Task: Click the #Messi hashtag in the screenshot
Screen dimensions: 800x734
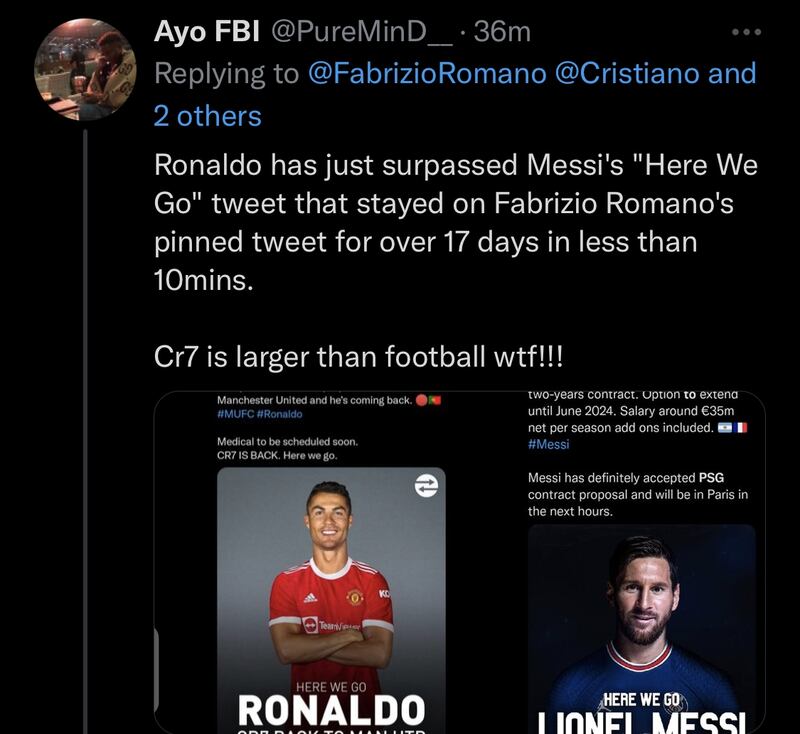Action: pos(549,444)
